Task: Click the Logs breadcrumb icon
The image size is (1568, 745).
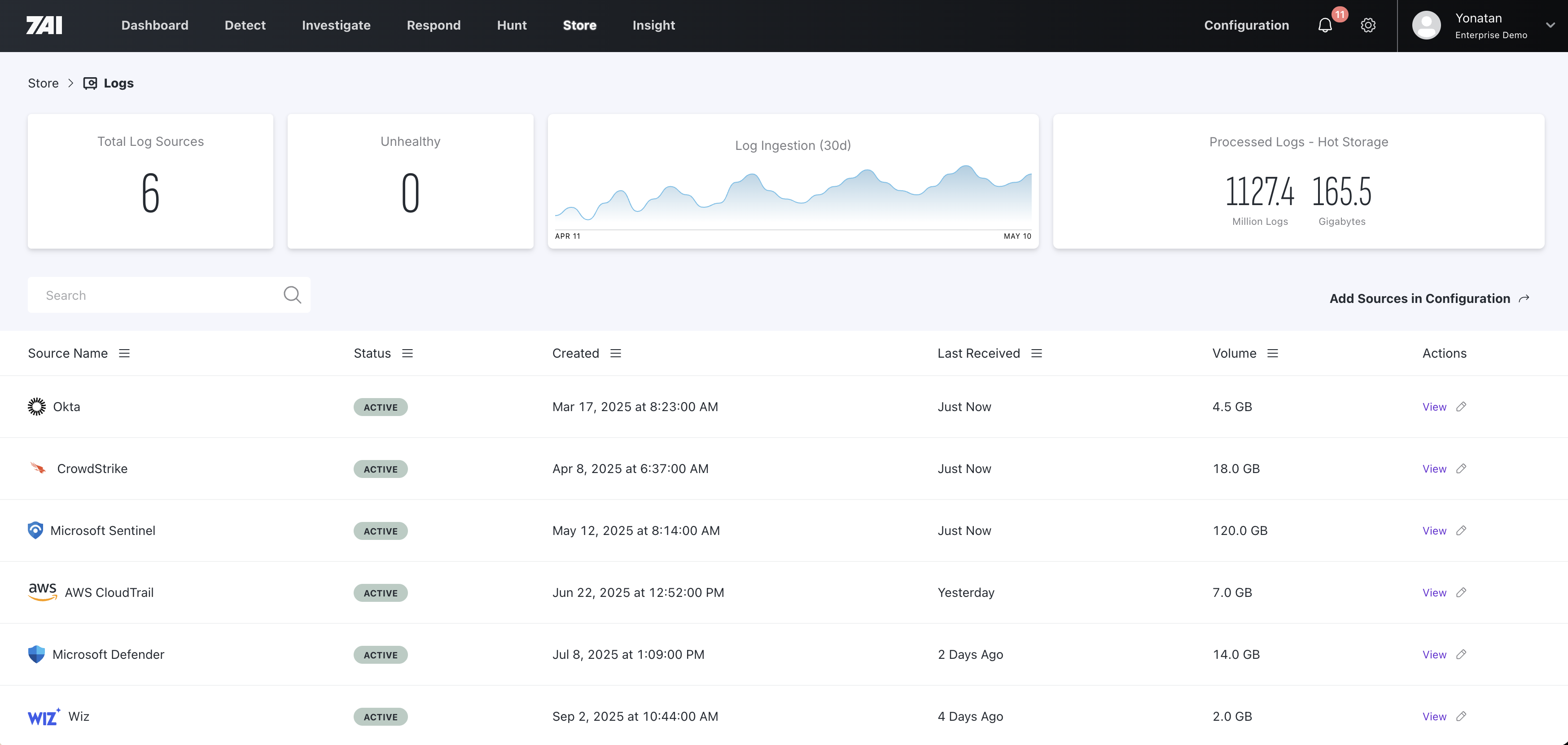Action: click(90, 83)
